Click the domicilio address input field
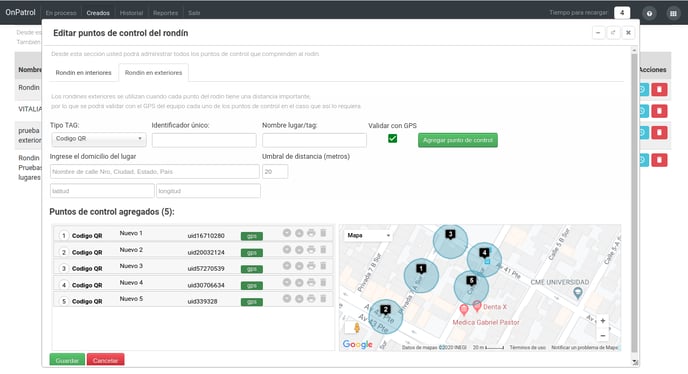This screenshot has height=374, width=688. pos(154,171)
